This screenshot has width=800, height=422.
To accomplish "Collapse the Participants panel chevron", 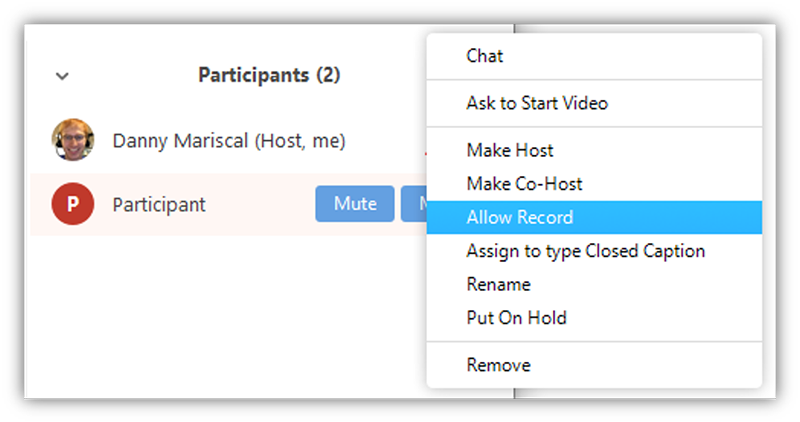I will tap(62, 76).
